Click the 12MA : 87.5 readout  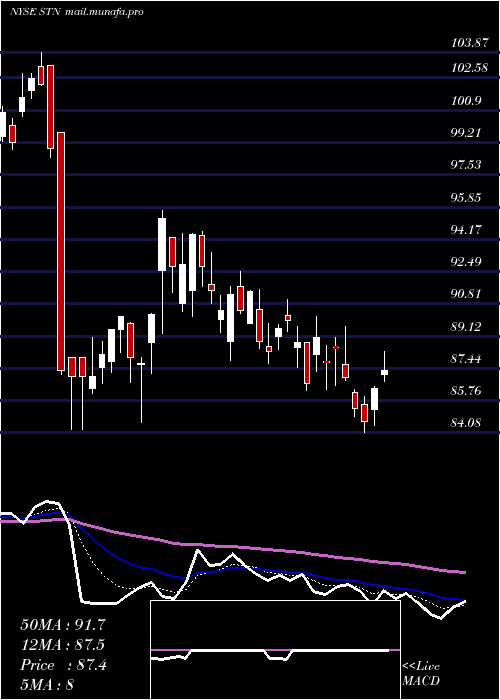(63, 645)
